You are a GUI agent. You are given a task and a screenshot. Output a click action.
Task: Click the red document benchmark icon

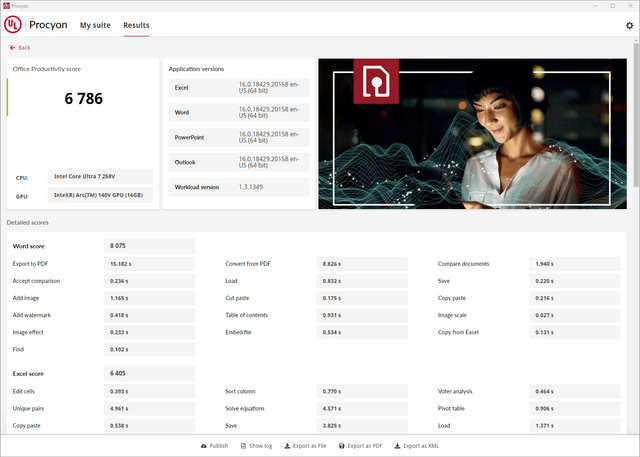click(376, 81)
